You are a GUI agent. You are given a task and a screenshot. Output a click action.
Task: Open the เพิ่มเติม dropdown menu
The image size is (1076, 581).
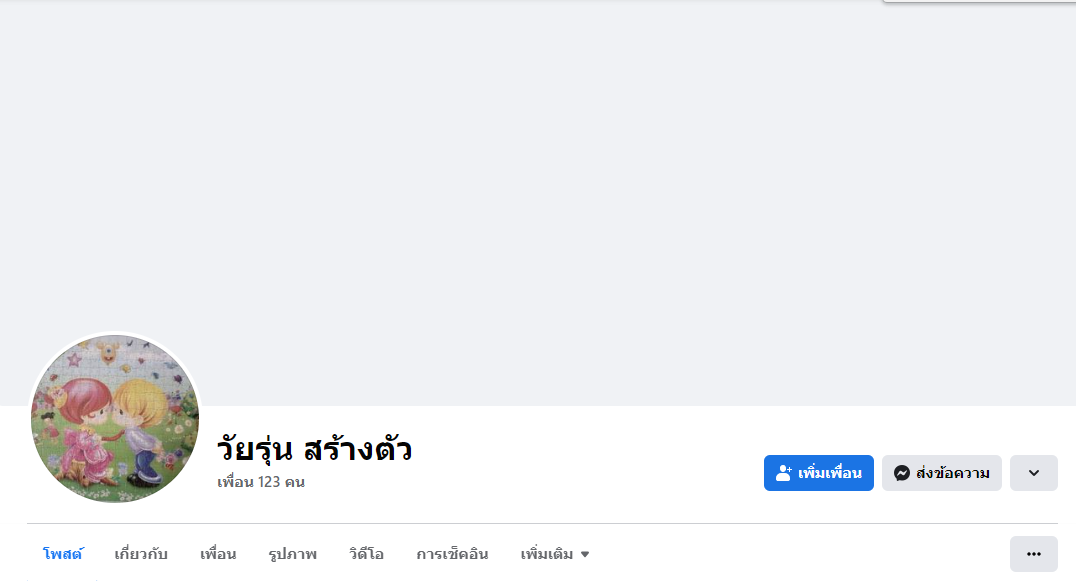point(547,554)
